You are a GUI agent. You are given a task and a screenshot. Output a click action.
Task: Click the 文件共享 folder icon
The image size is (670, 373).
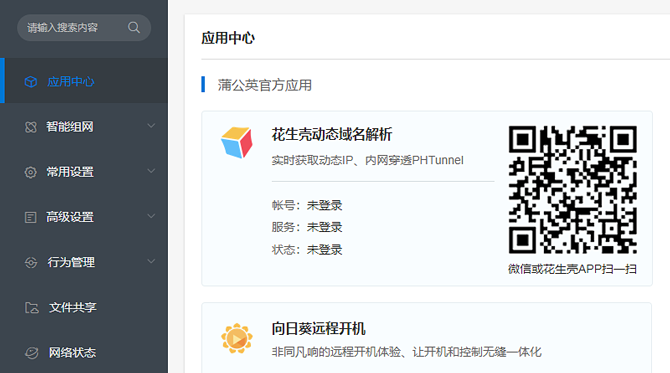(x=32, y=308)
